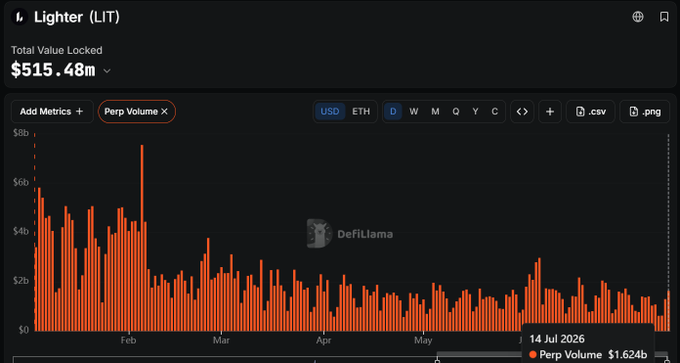Screen dimensions: 680x363
Task: Click the Feb x-axis label
Action: [128, 340]
